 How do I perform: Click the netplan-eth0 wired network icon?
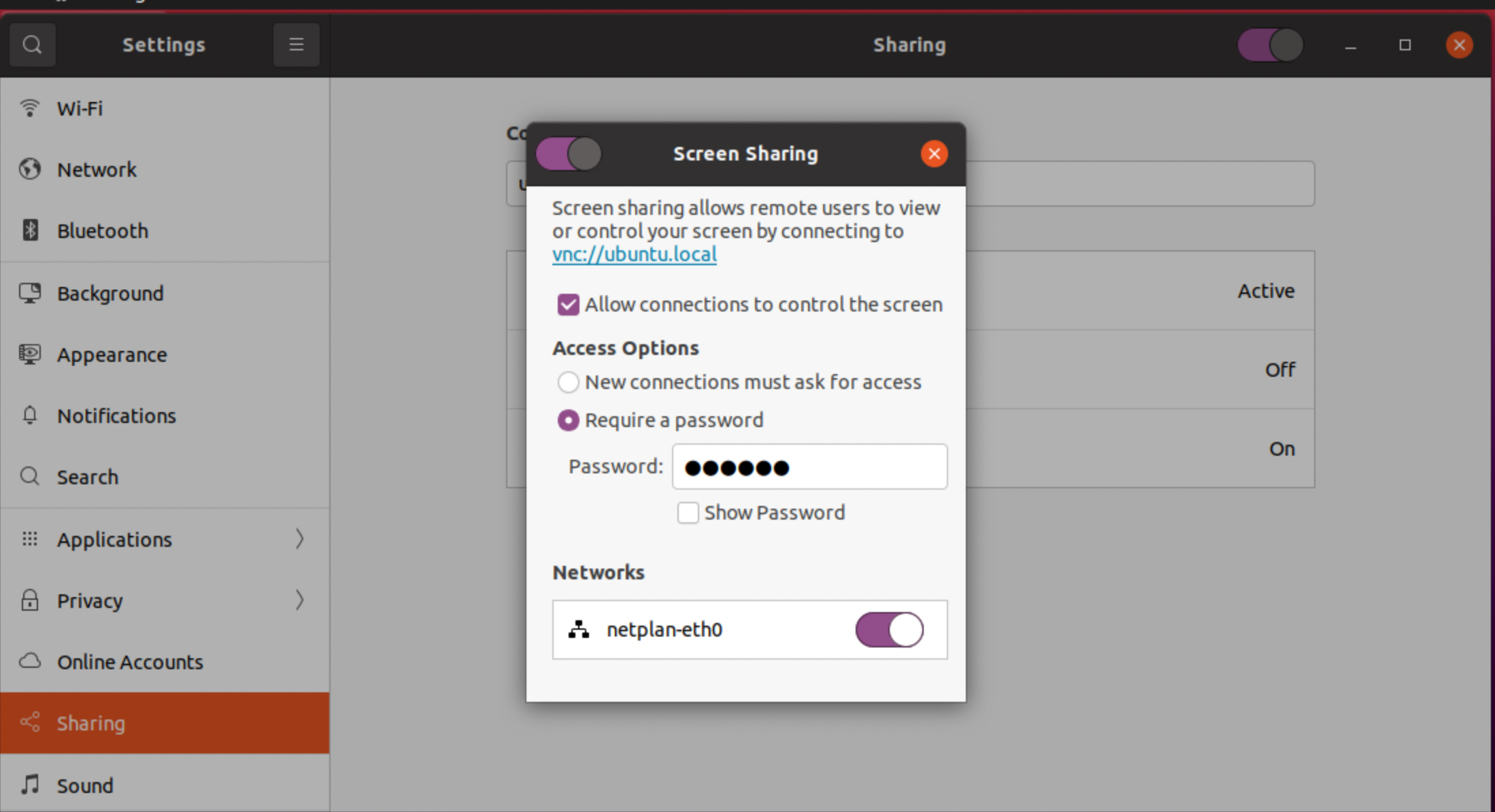coord(578,629)
